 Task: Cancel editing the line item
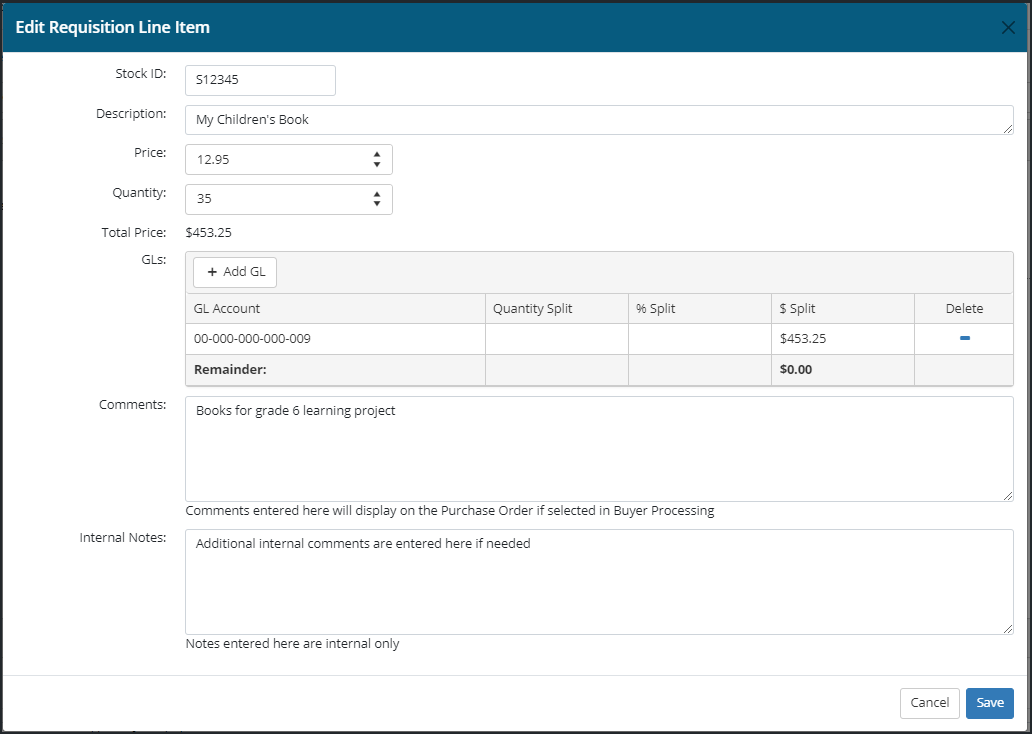point(929,703)
